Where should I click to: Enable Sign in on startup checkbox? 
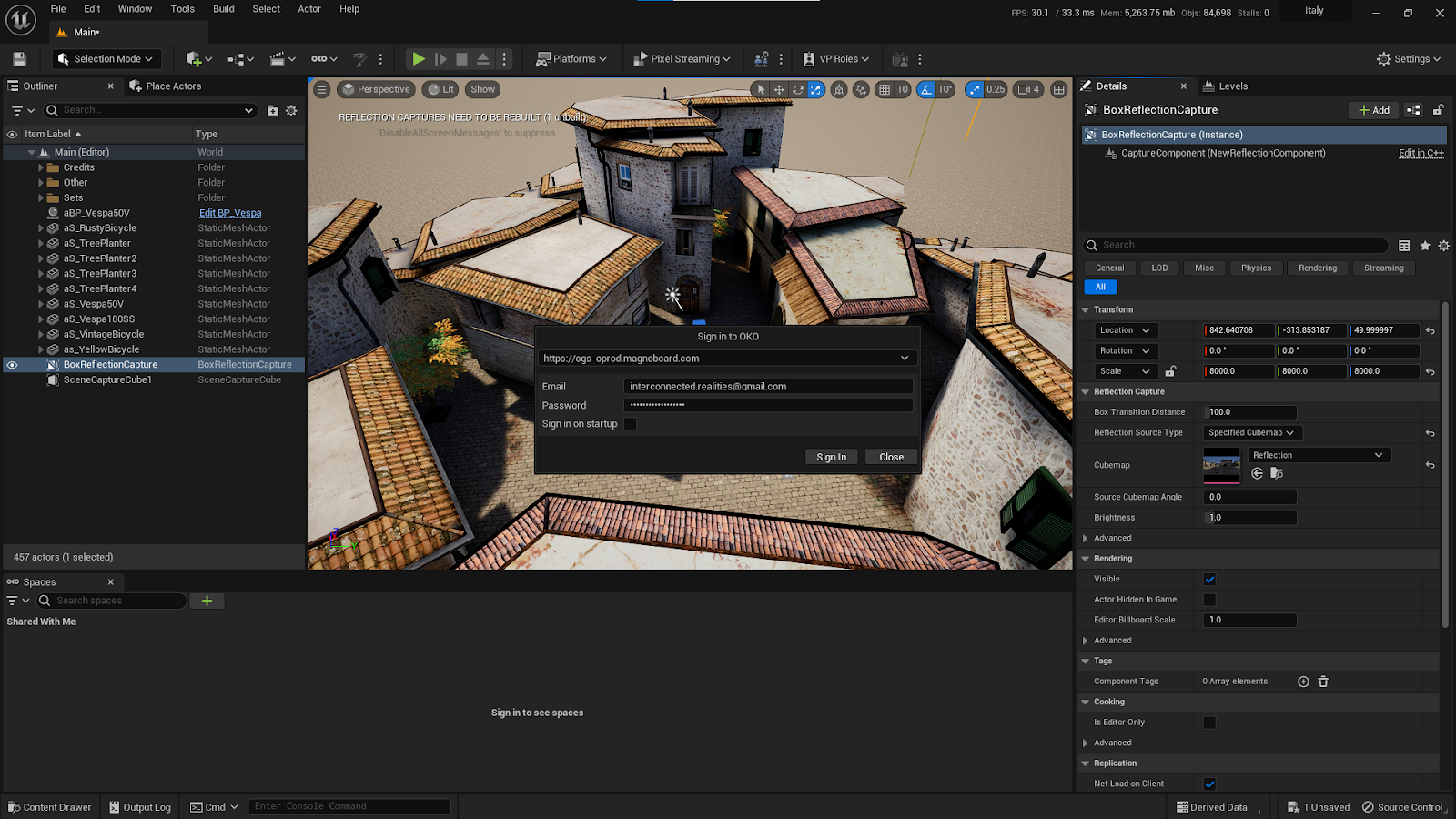point(630,424)
